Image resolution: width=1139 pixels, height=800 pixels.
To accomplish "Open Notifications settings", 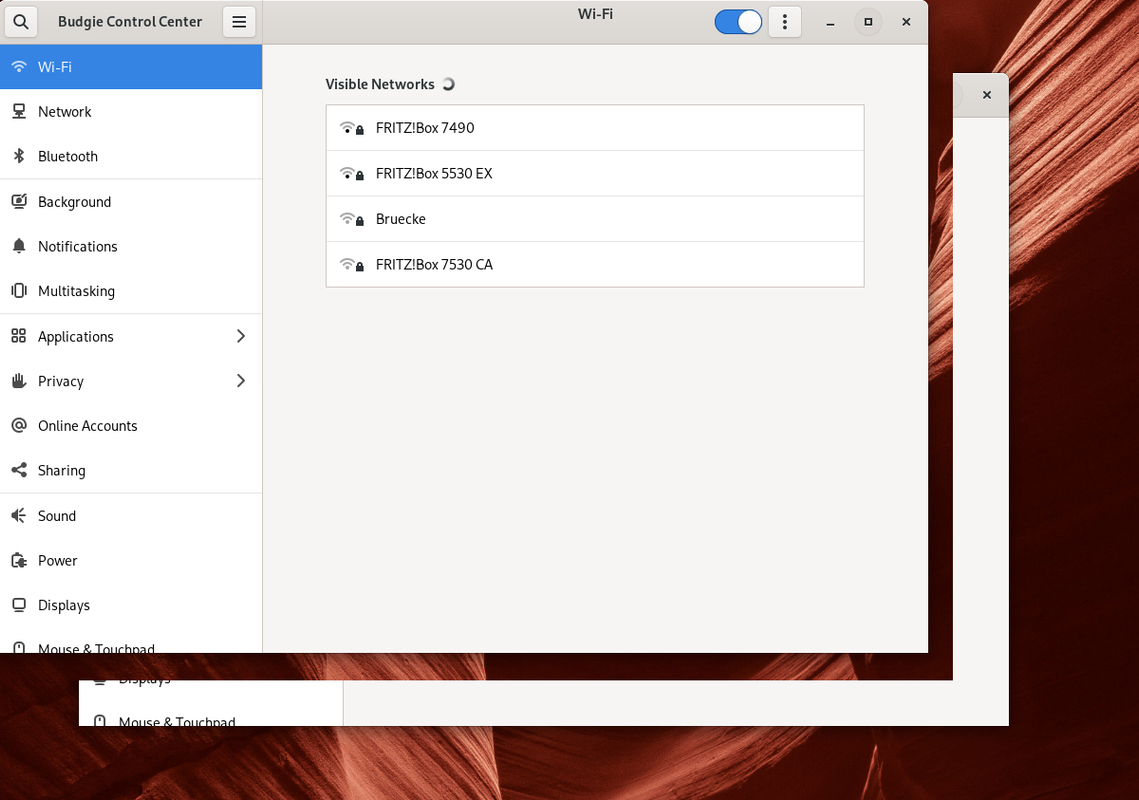I will point(131,246).
